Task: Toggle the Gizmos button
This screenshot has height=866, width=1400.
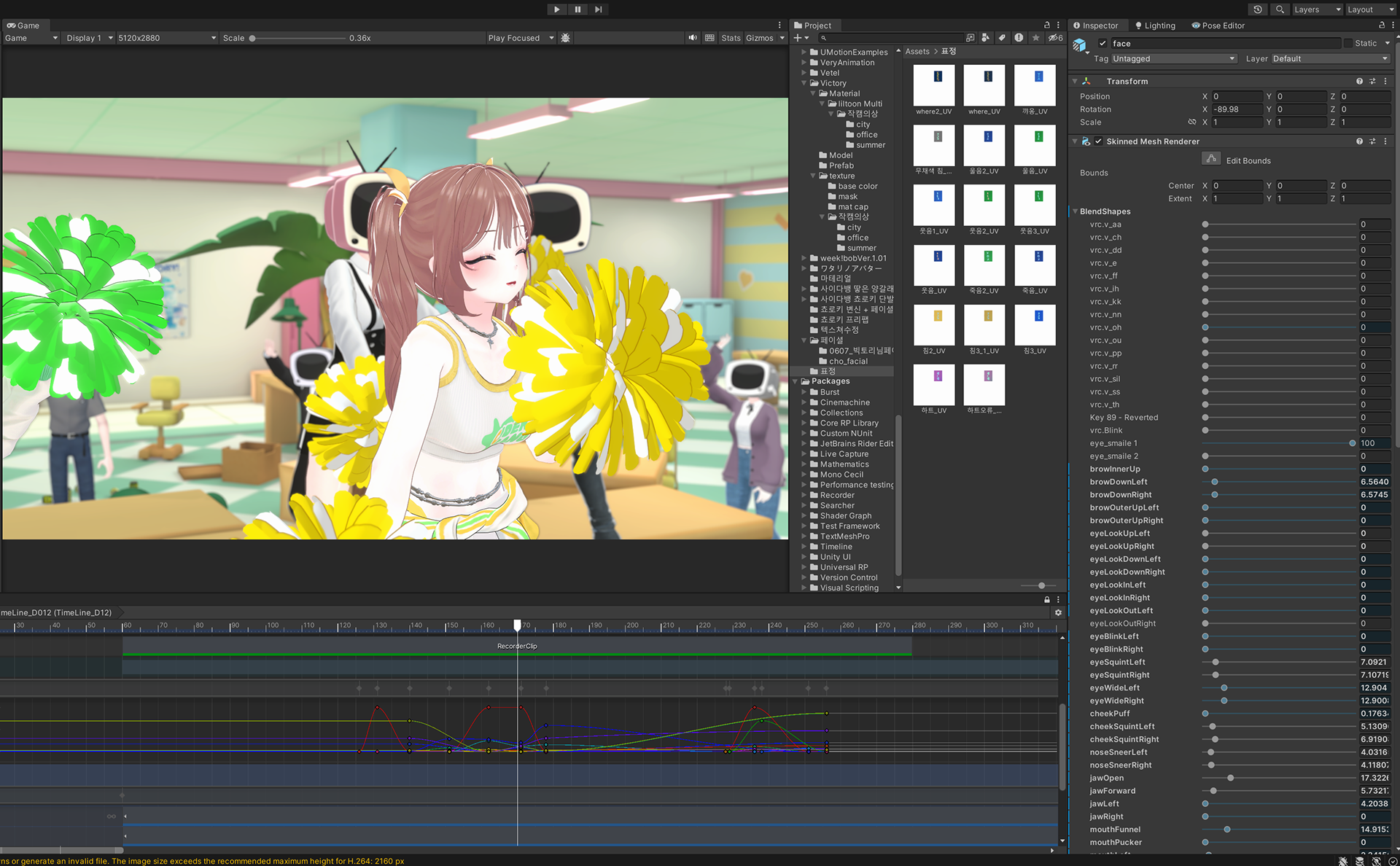Action: point(759,38)
